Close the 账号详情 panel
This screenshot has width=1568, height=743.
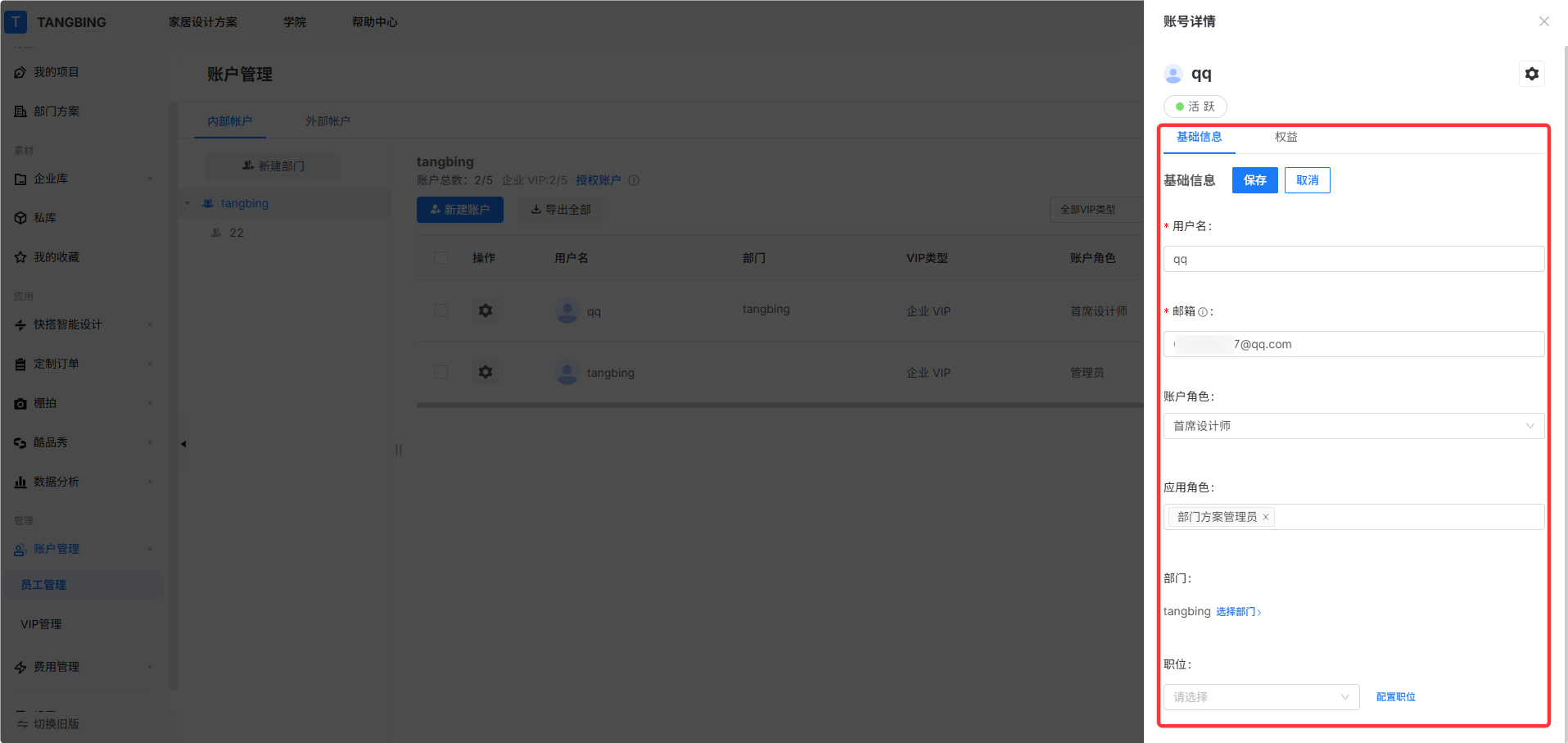point(1543,21)
